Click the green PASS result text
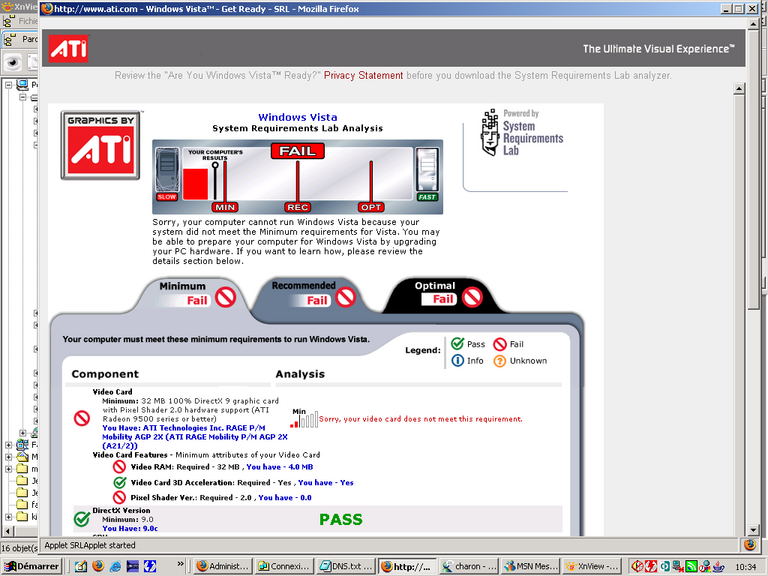The width and height of the screenshot is (768, 576). click(341, 519)
